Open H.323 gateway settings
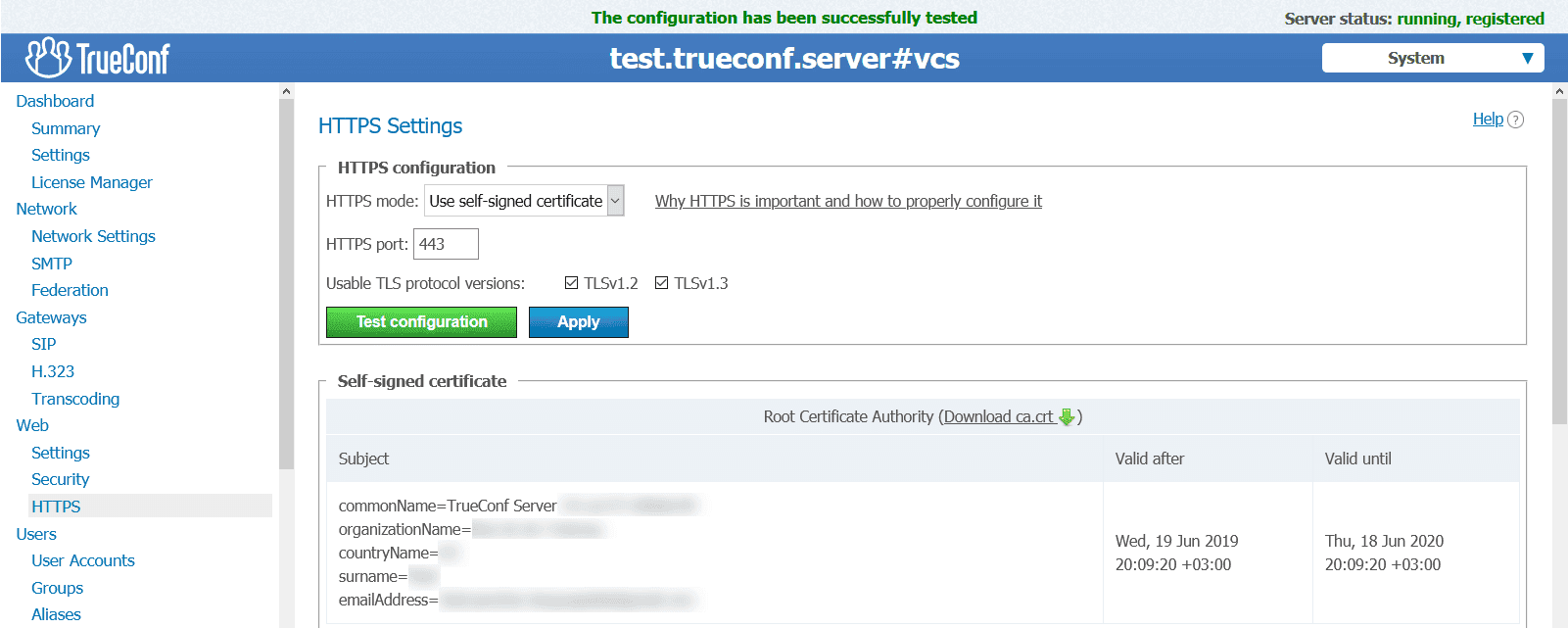This screenshot has width=1568, height=628. coord(53,371)
